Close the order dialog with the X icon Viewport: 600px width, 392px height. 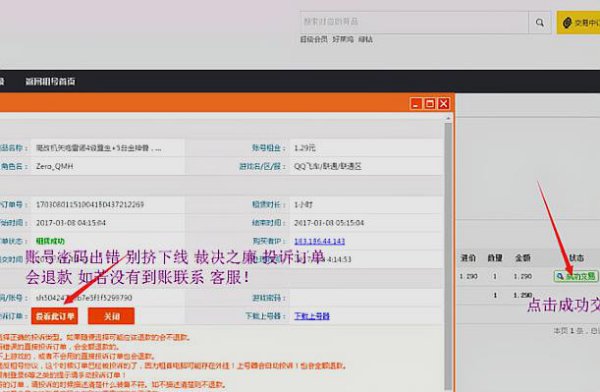click(x=443, y=104)
